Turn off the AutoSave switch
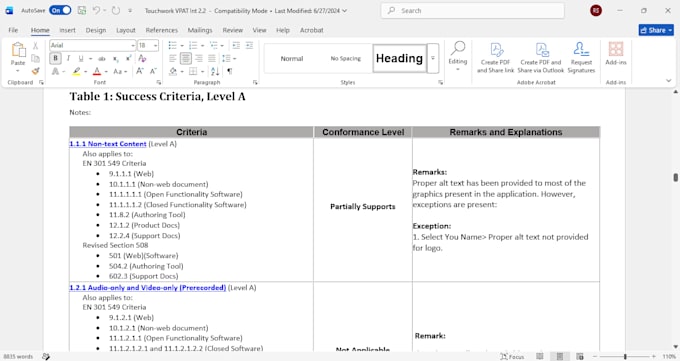Image resolution: width=680 pixels, height=361 pixels. [x=60, y=10]
